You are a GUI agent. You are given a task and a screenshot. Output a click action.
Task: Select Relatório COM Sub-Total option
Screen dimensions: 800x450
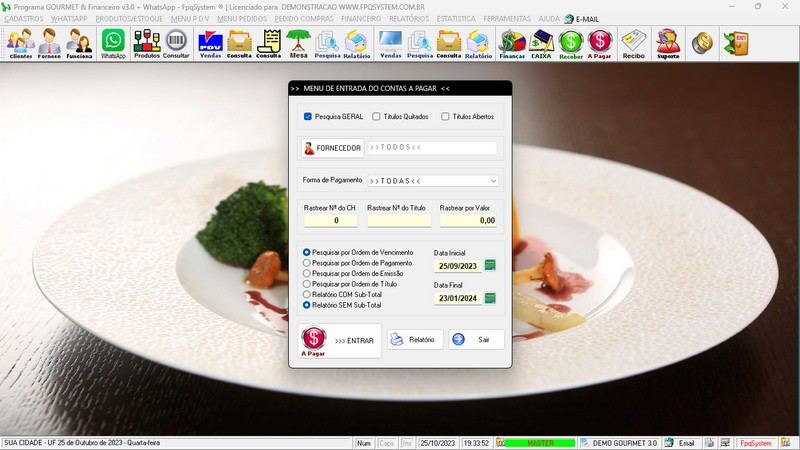click(x=307, y=294)
